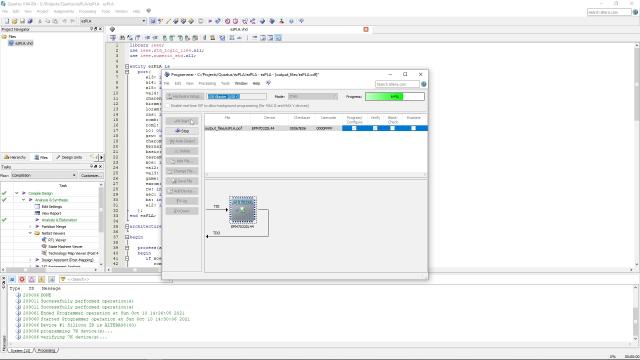The height and width of the screenshot is (360, 640).
Task: Open the Processing menu in Programmer window
Action: tap(207, 83)
